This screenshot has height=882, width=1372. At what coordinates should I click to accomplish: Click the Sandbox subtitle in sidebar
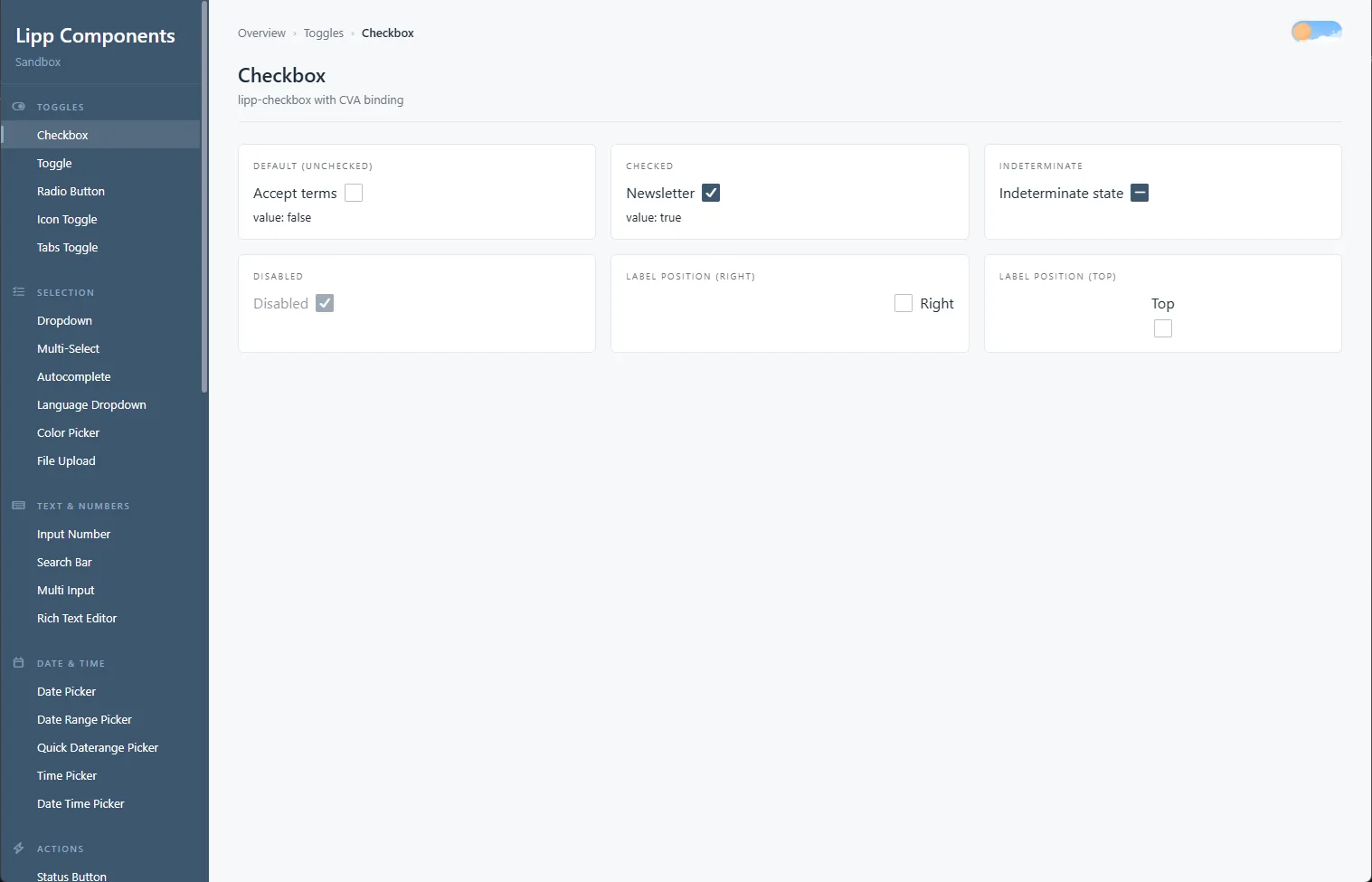[38, 62]
